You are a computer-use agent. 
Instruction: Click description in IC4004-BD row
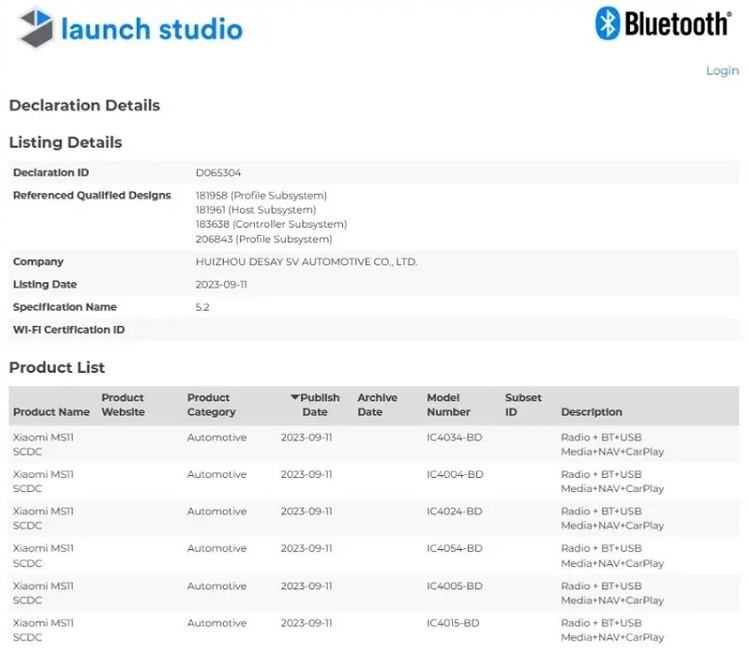click(612, 481)
